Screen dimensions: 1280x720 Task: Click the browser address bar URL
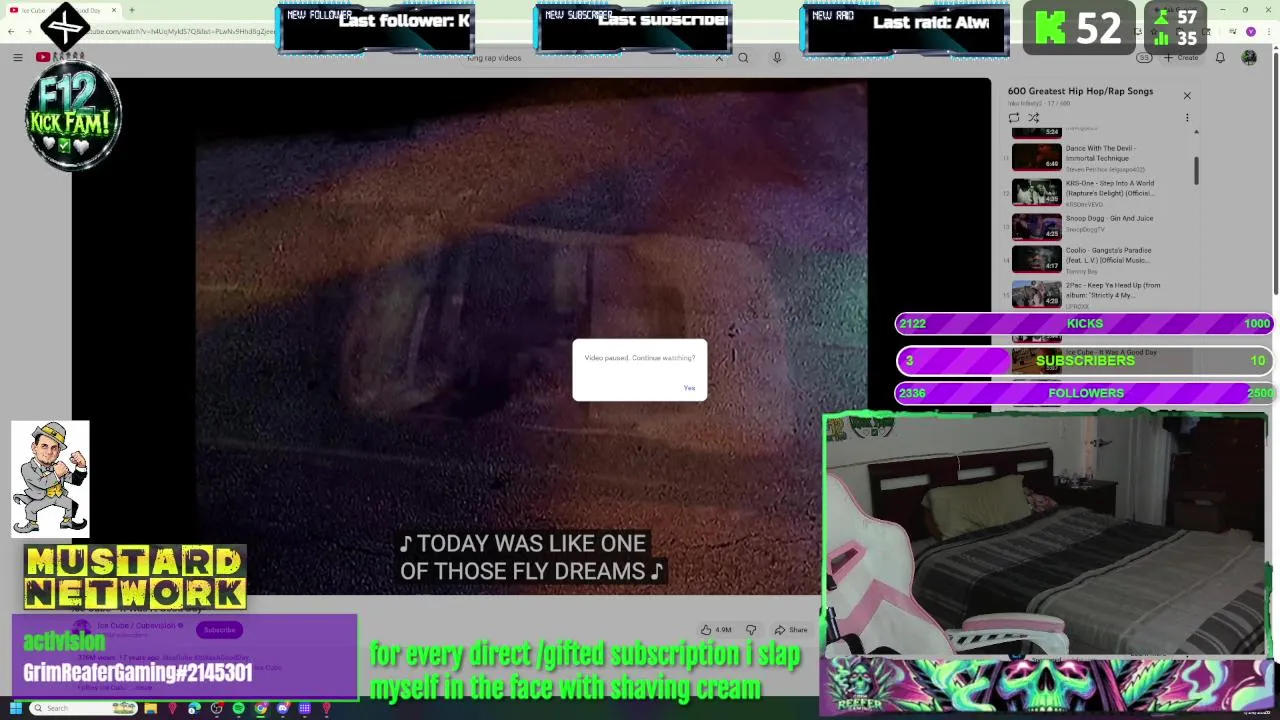180,32
